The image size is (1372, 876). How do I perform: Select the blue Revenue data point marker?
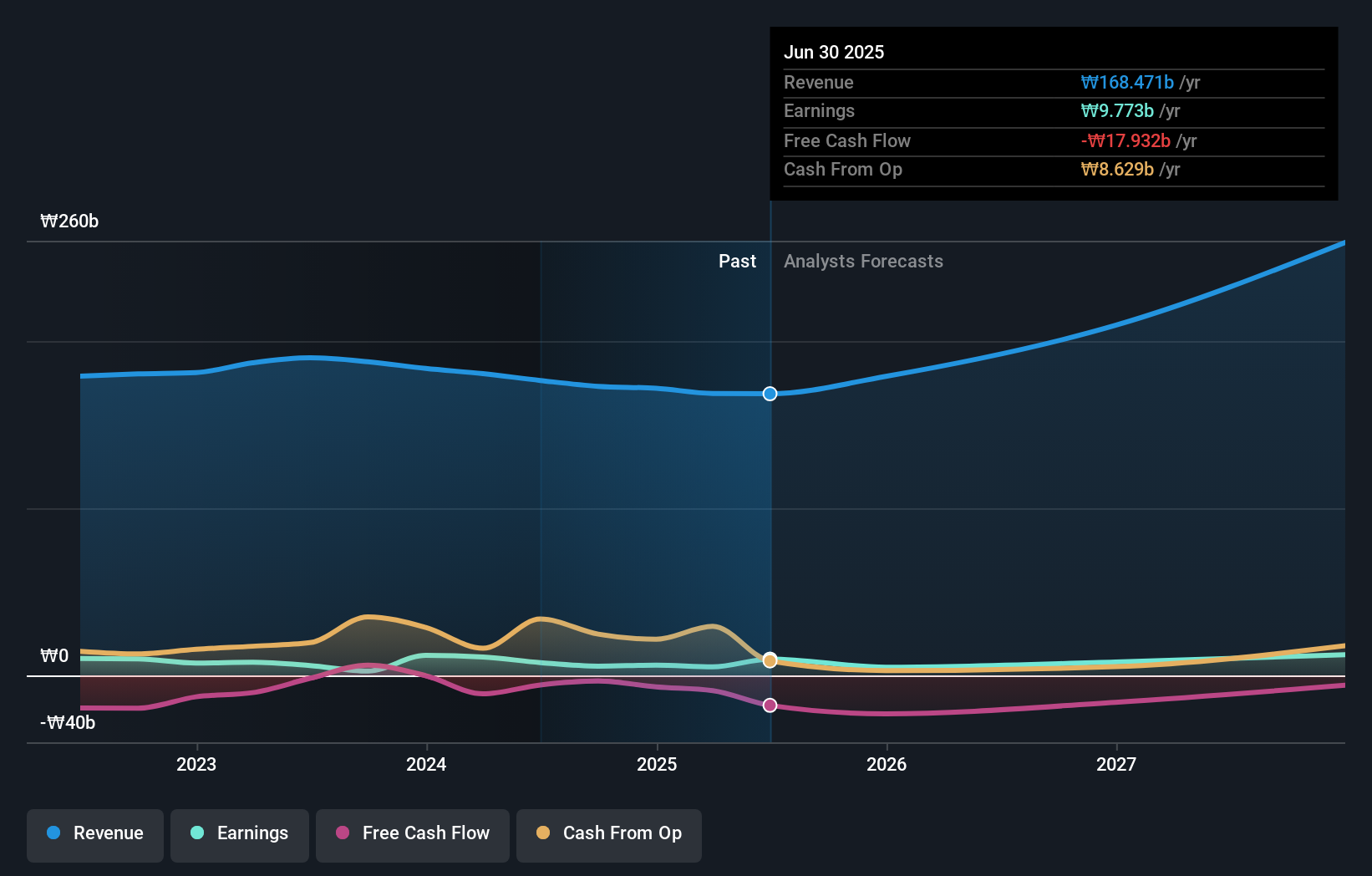pyautogui.click(x=770, y=394)
